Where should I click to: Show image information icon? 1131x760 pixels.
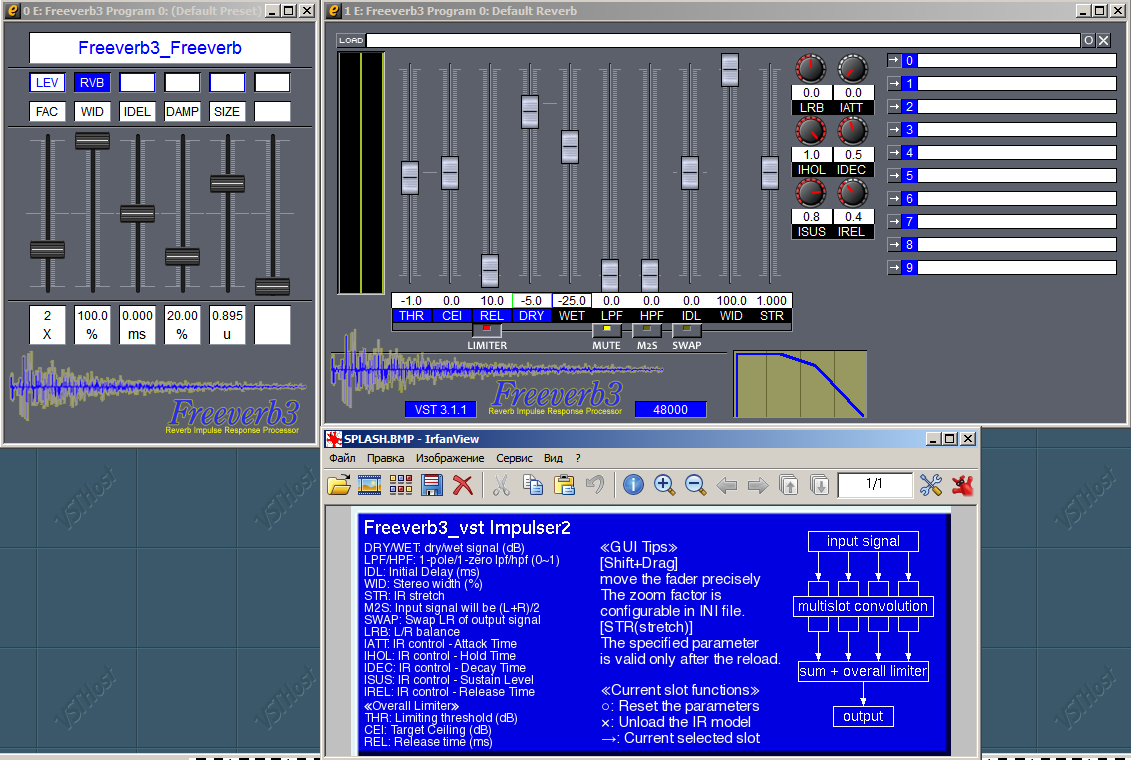[x=633, y=485]
